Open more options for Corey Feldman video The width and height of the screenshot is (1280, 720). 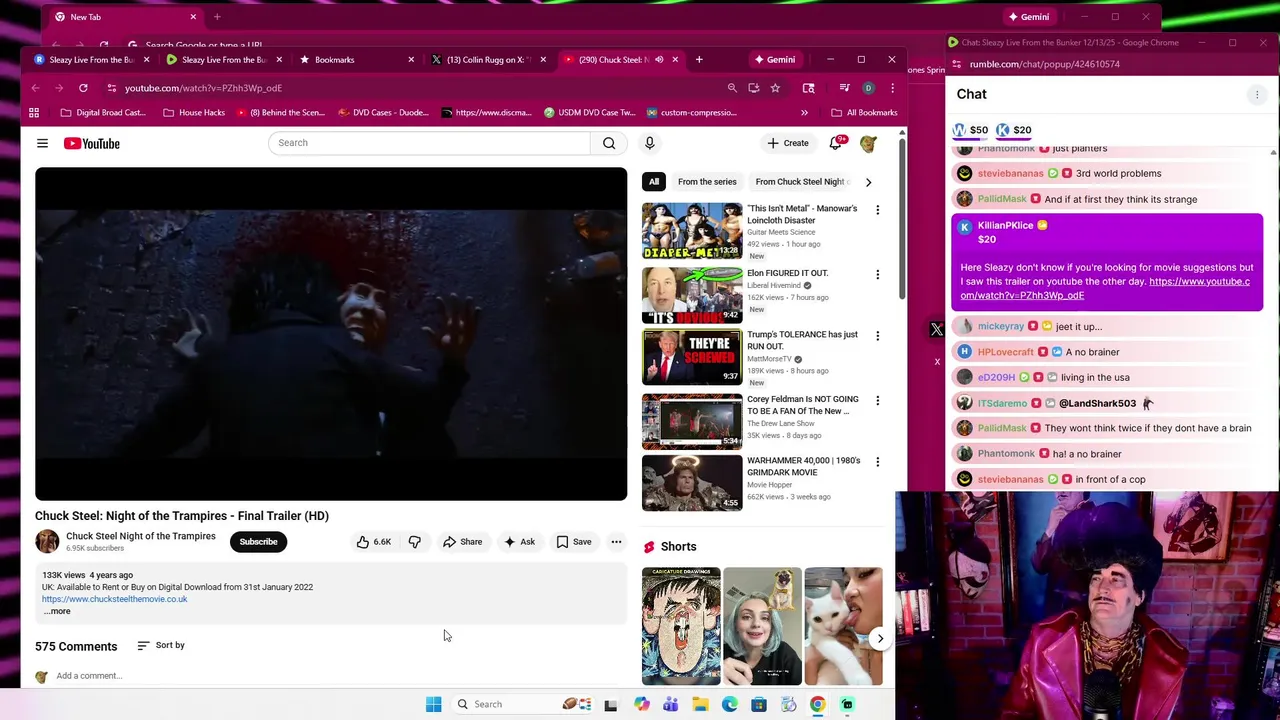point(878,400)
